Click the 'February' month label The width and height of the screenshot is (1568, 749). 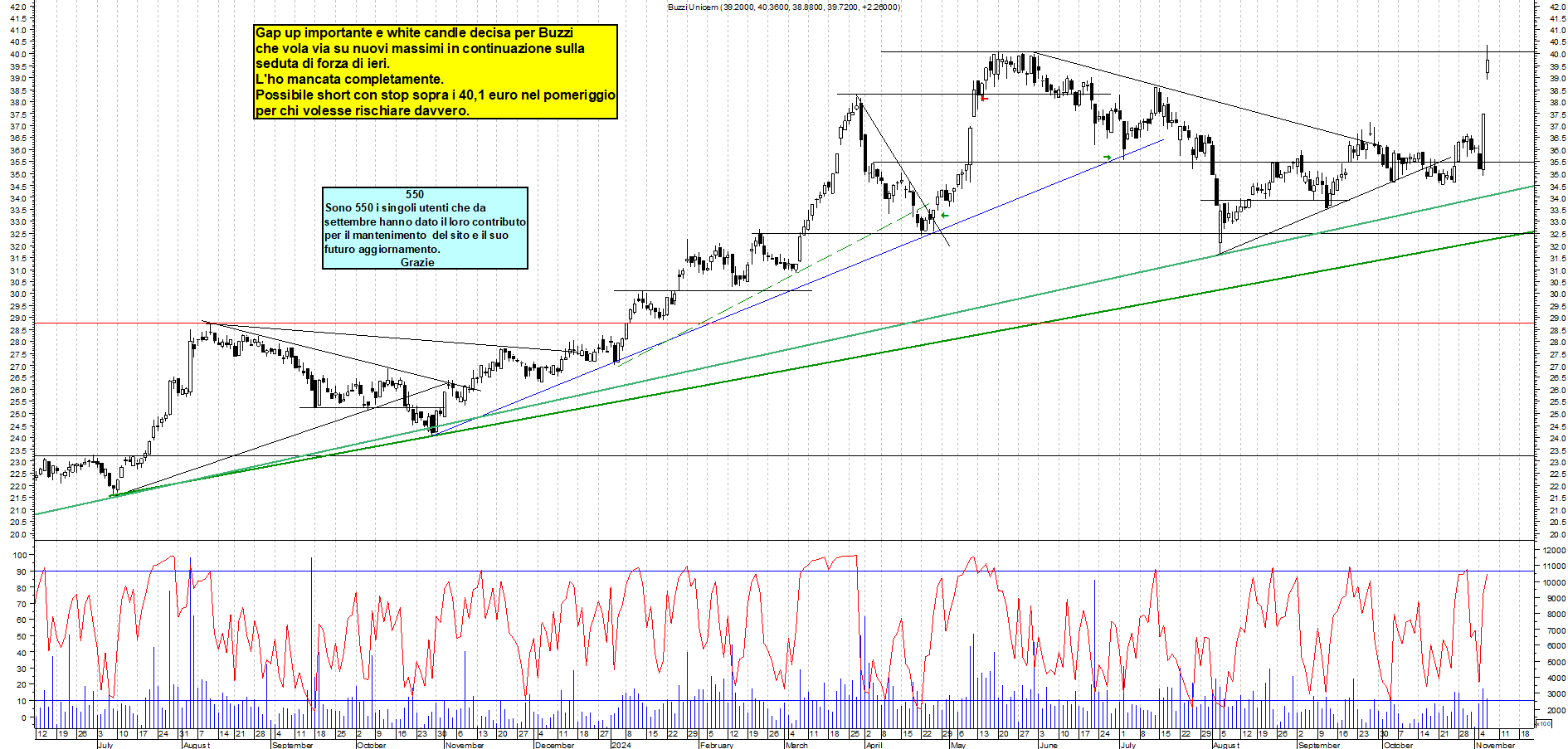click(x=717, y=745)
